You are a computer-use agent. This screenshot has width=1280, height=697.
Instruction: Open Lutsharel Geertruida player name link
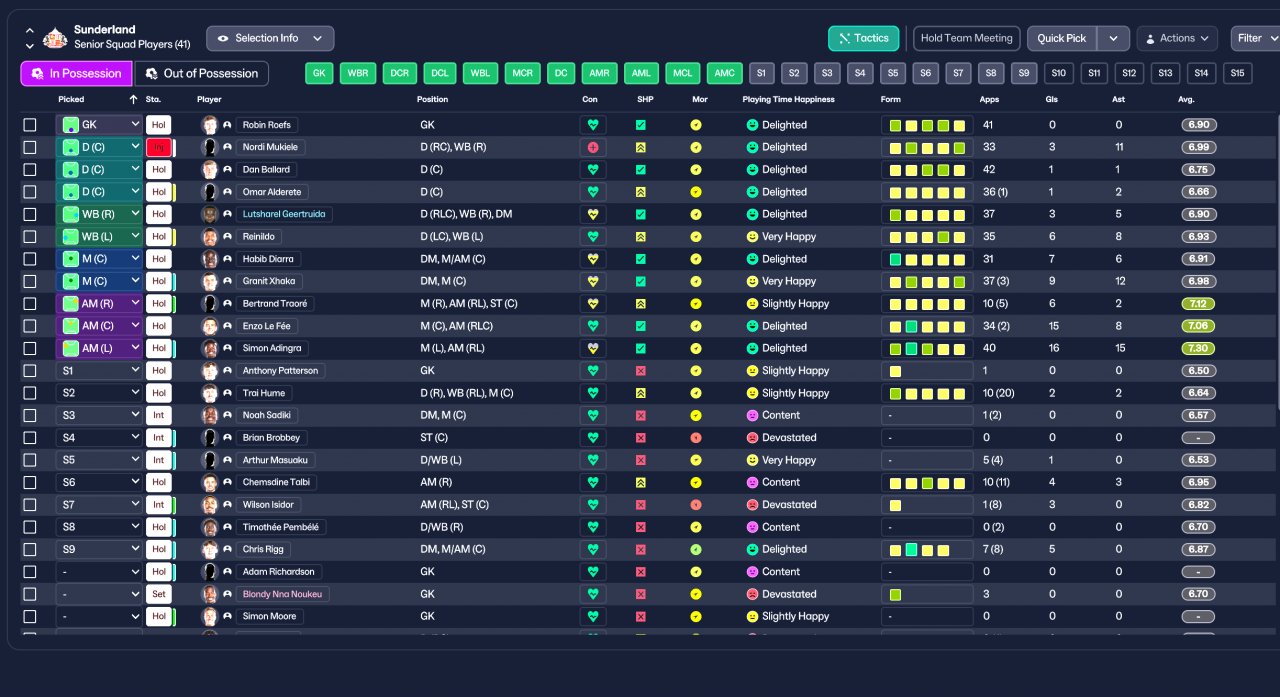pos(284,214)
